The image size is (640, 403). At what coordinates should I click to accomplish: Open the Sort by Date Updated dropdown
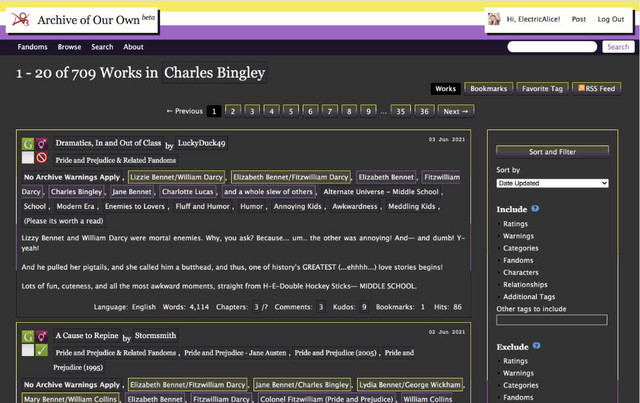(552, 183)
